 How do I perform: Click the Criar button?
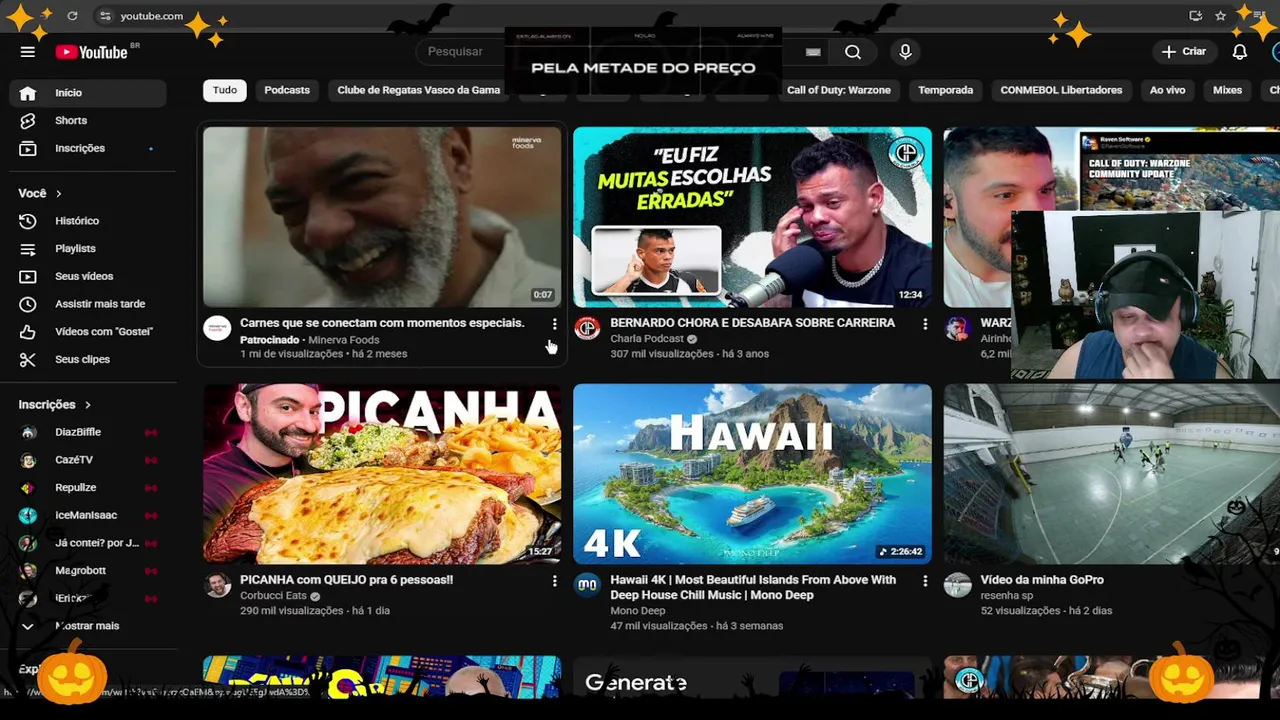click(1184, 52)
